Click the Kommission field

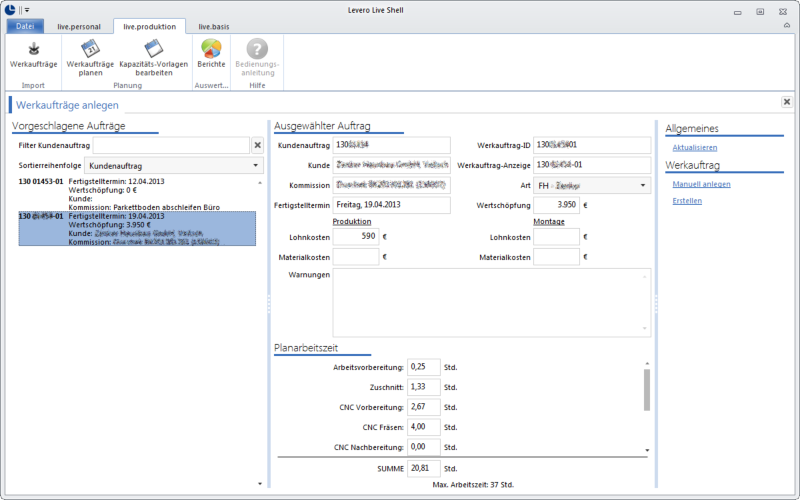tap(391, 185)
